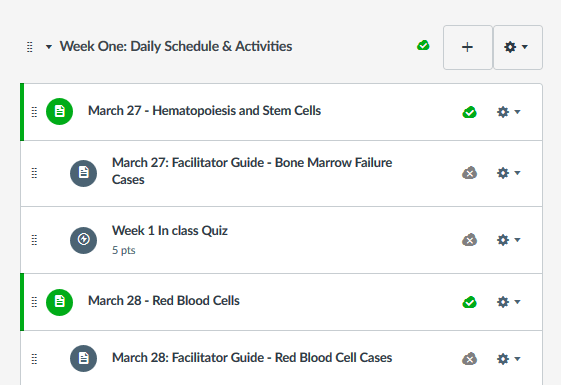Add item to Week One module with plus button
561x385 pixels.
(468, 47)
